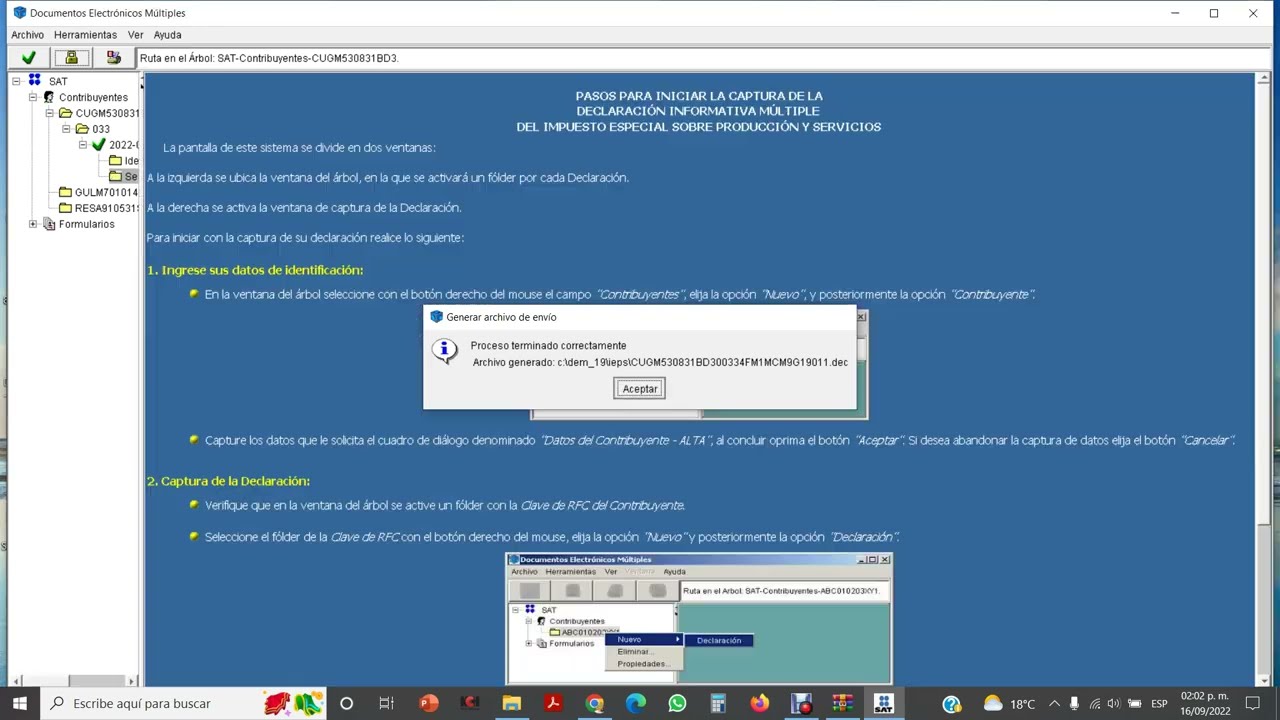Click the open folder icon next to CUGM530831
1280x720 pixels.
[66, 113]
